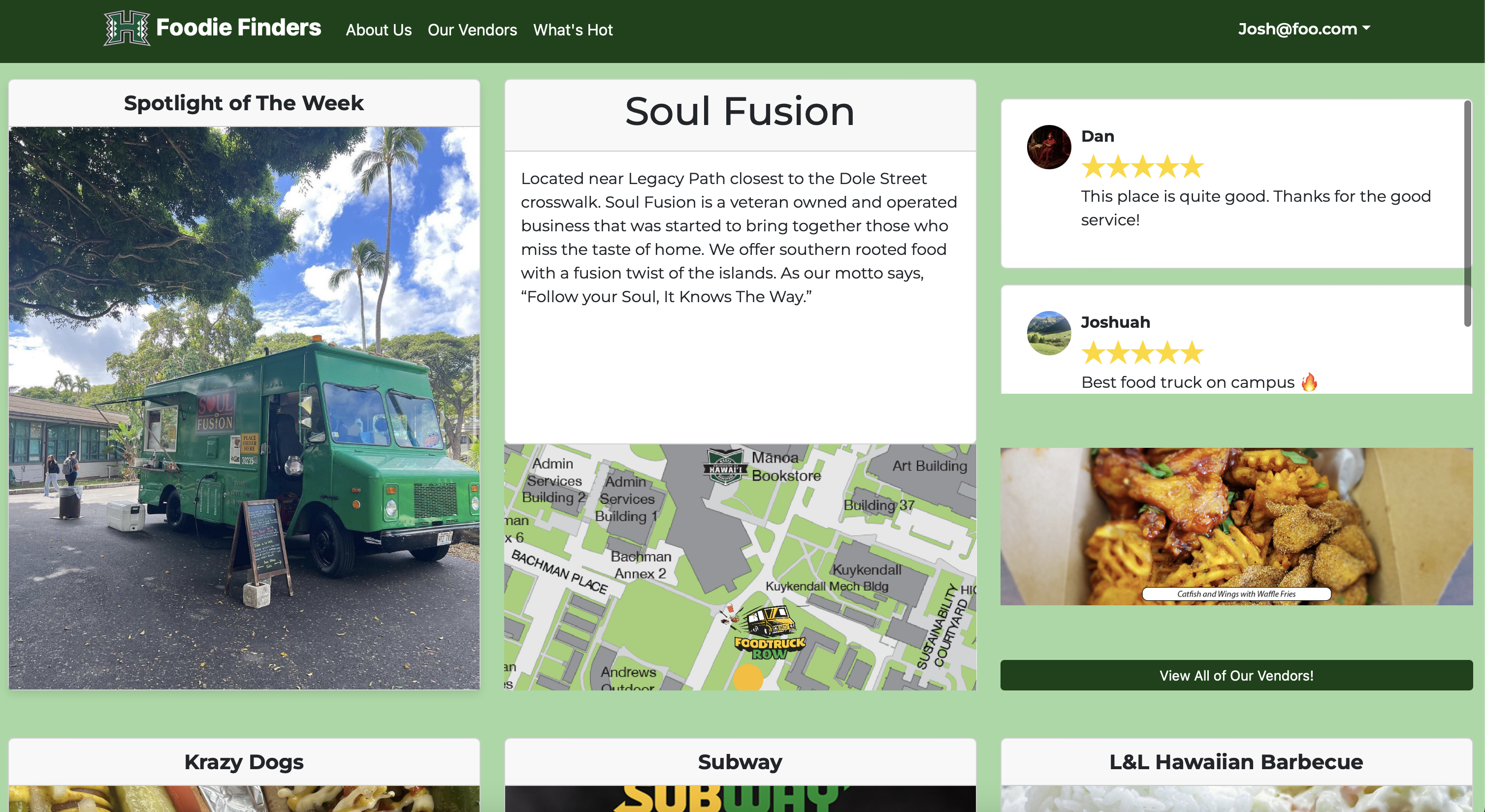The width and height of the screenshot is (1485, 812).
Task: Click the View All of Our Vendors button
Action: pos(1236,675)
